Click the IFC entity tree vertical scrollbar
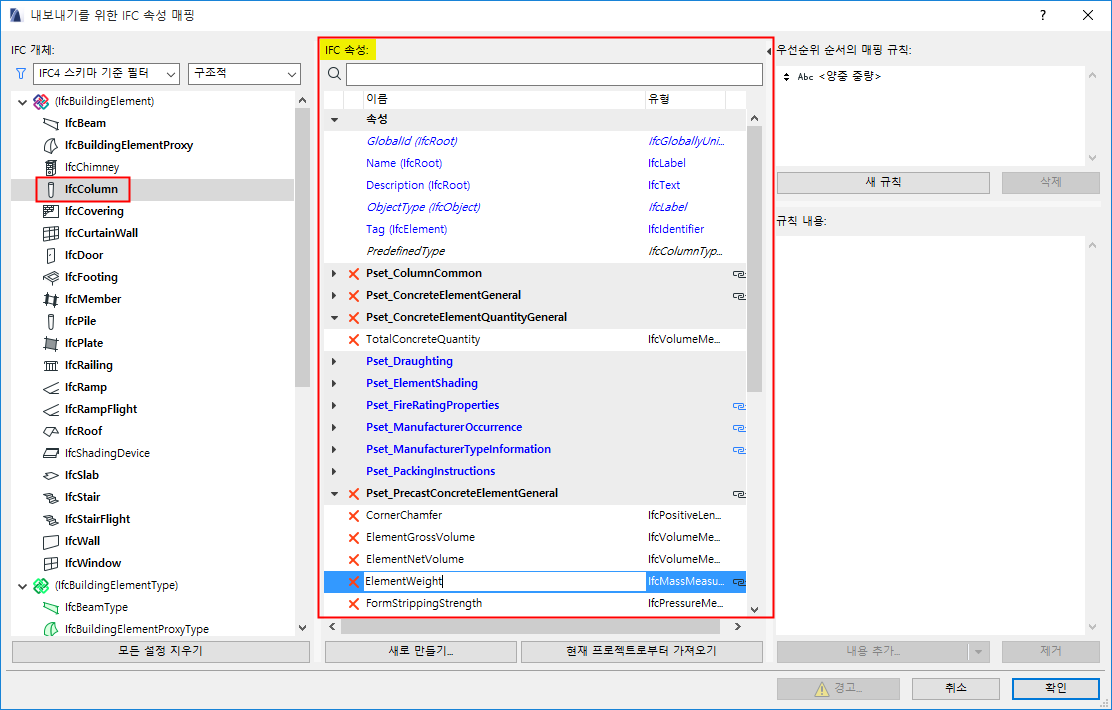Viewport: 1112px width, 710px height. click(x=302, y=248)
